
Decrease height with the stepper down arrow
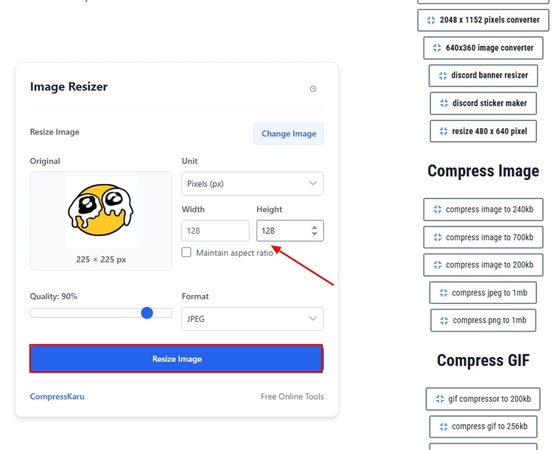click(314, 234)
